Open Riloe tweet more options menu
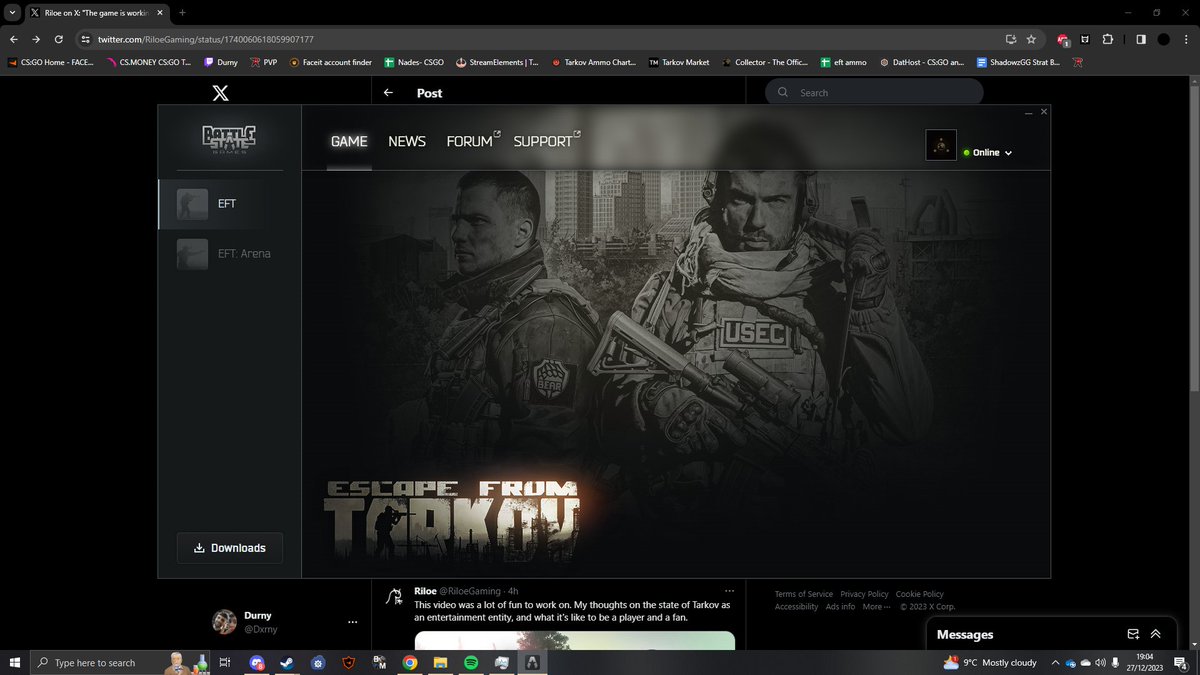This screenshot has height=675, width=1200. coord(729,591)
